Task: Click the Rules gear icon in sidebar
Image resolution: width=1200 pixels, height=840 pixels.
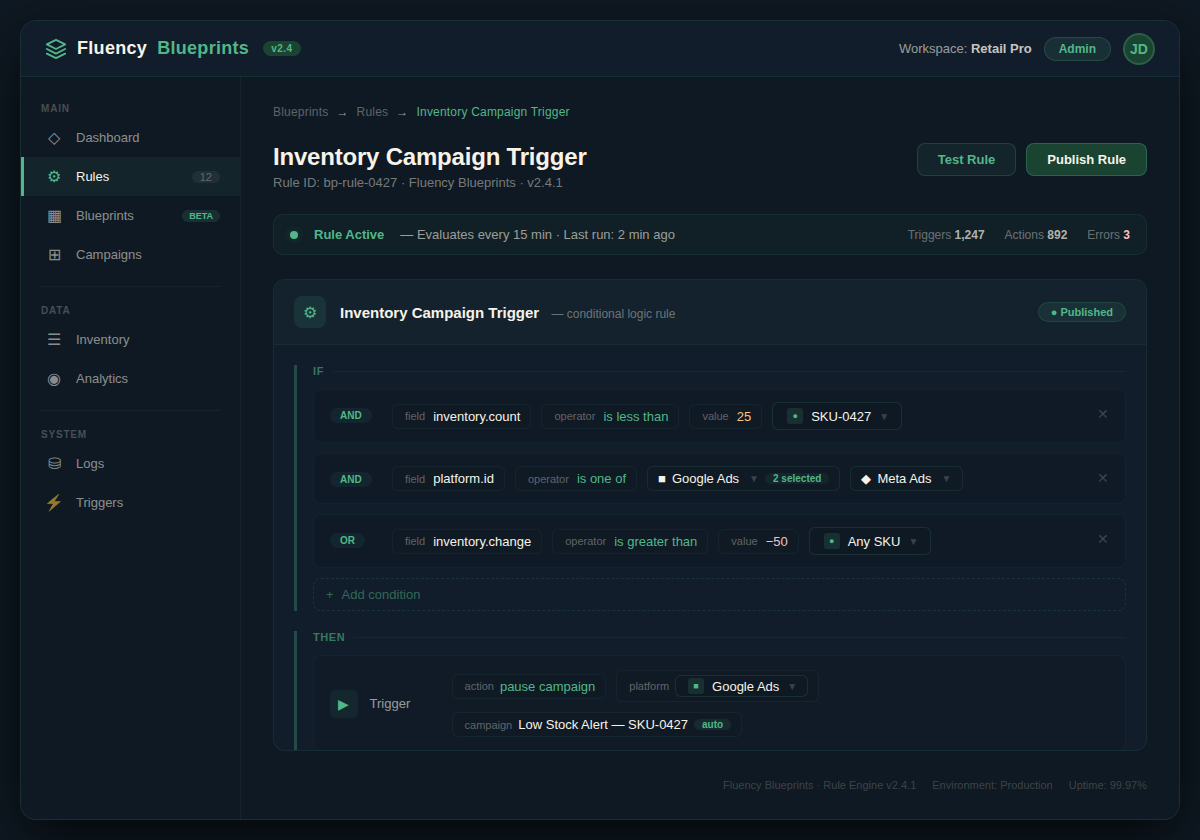Action: 54,177
